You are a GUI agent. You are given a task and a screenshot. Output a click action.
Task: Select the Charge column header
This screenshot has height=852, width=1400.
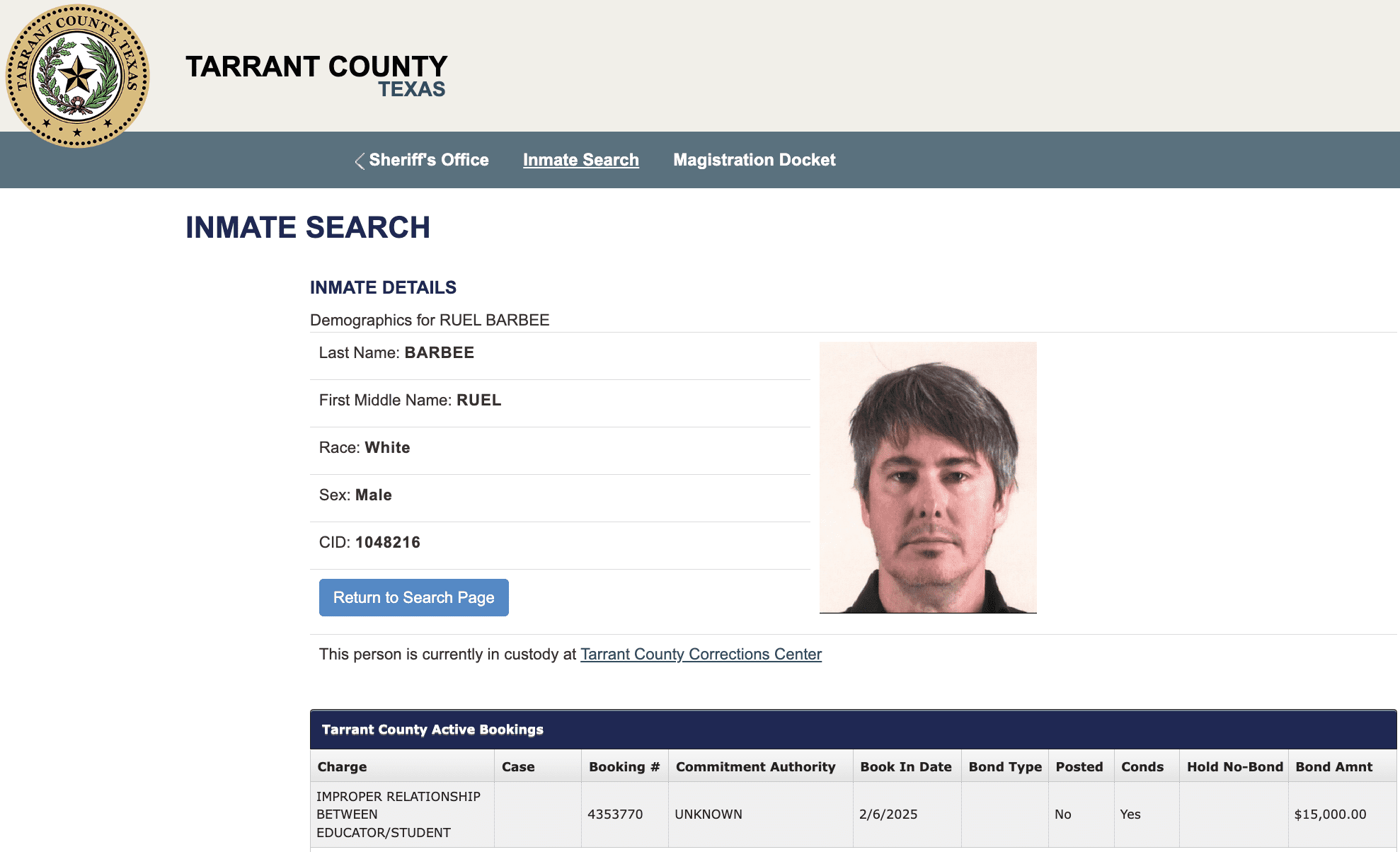342,766
